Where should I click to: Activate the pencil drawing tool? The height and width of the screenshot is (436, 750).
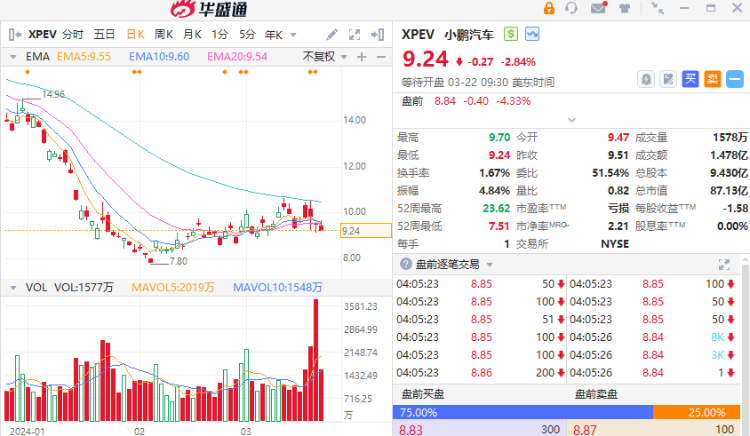click(331, 34)
